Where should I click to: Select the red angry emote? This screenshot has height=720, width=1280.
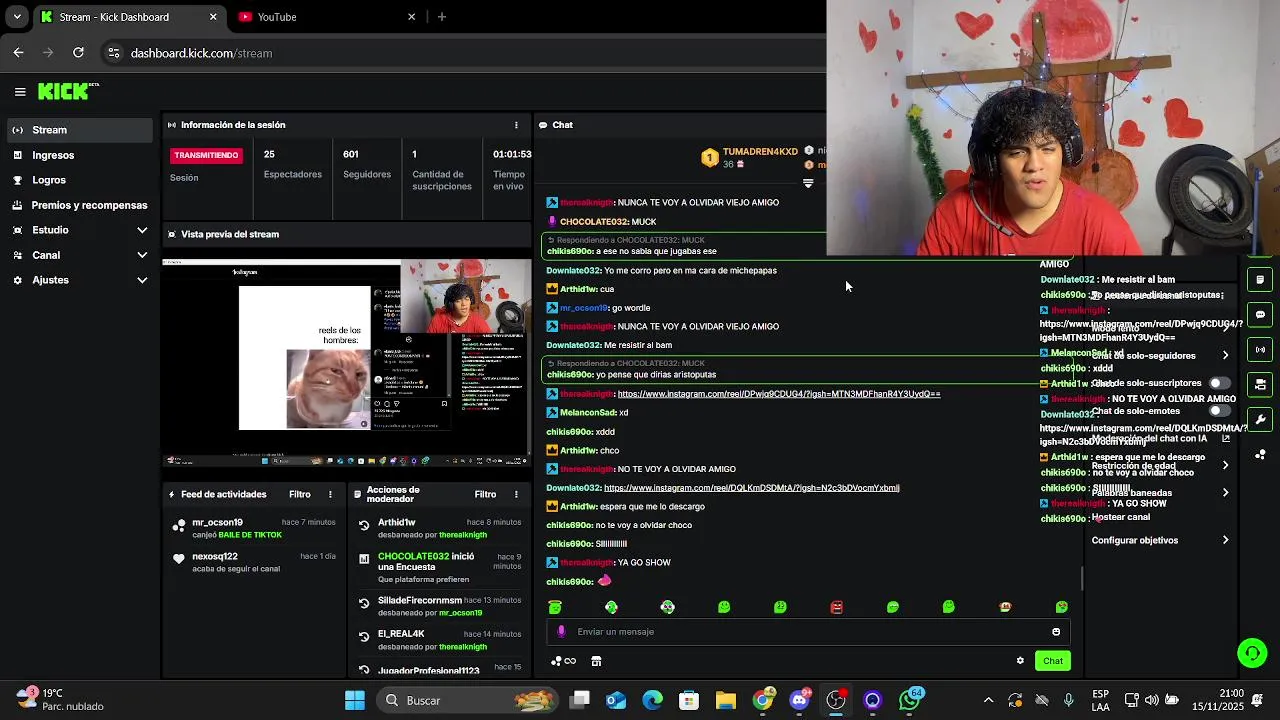point(837,607)
